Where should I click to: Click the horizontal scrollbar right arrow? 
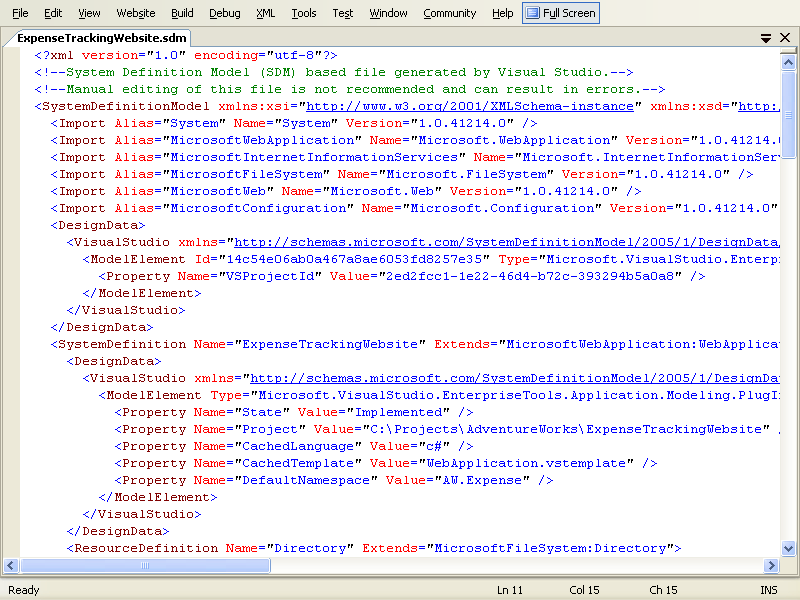(772, 565)
